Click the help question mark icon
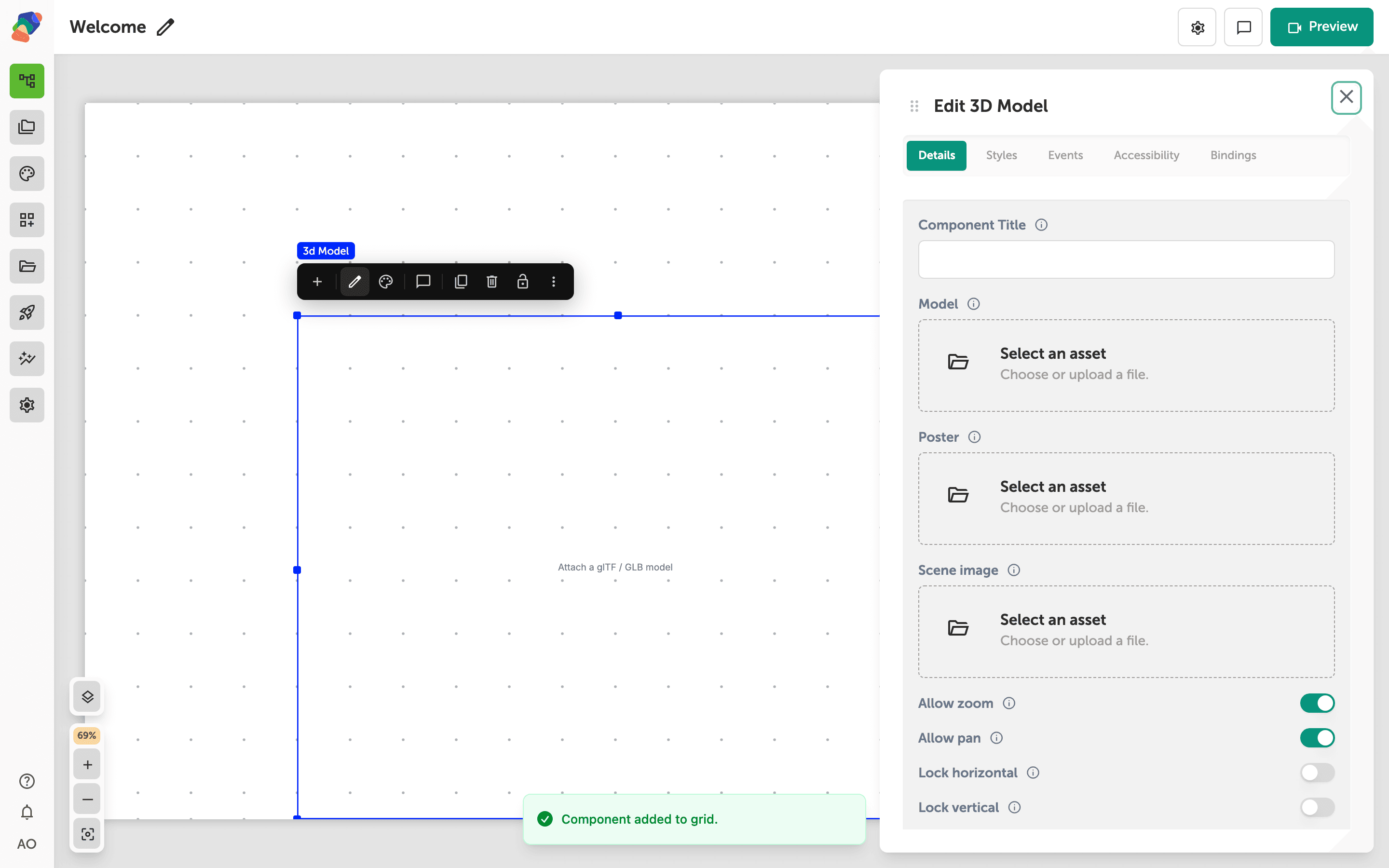 point(27,781)
